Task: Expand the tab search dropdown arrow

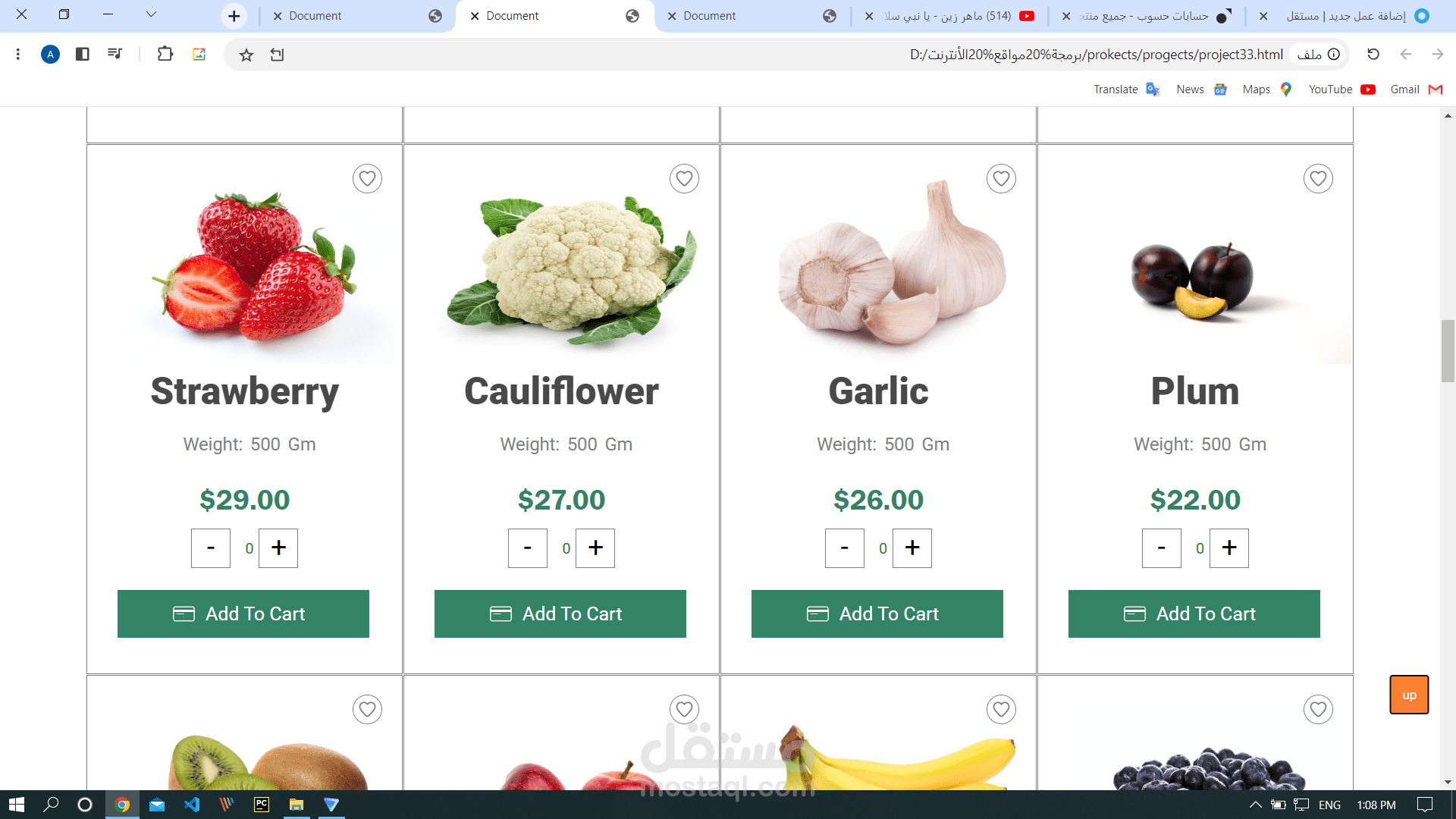Action: (151, 14)
